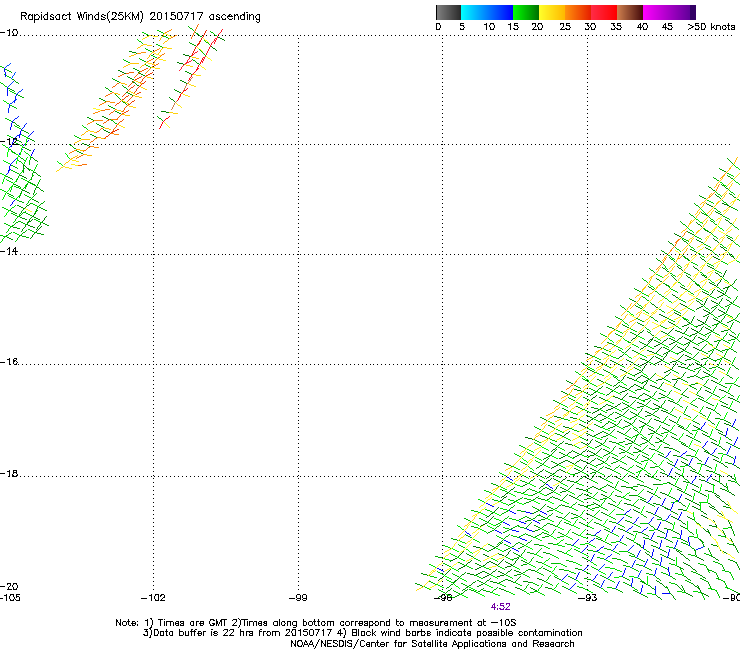Image resolution: width=740 pixels, height=650 pixels.
Task: Click the yellow 20-25 knots color segment
Action: (x=552, y=12)
